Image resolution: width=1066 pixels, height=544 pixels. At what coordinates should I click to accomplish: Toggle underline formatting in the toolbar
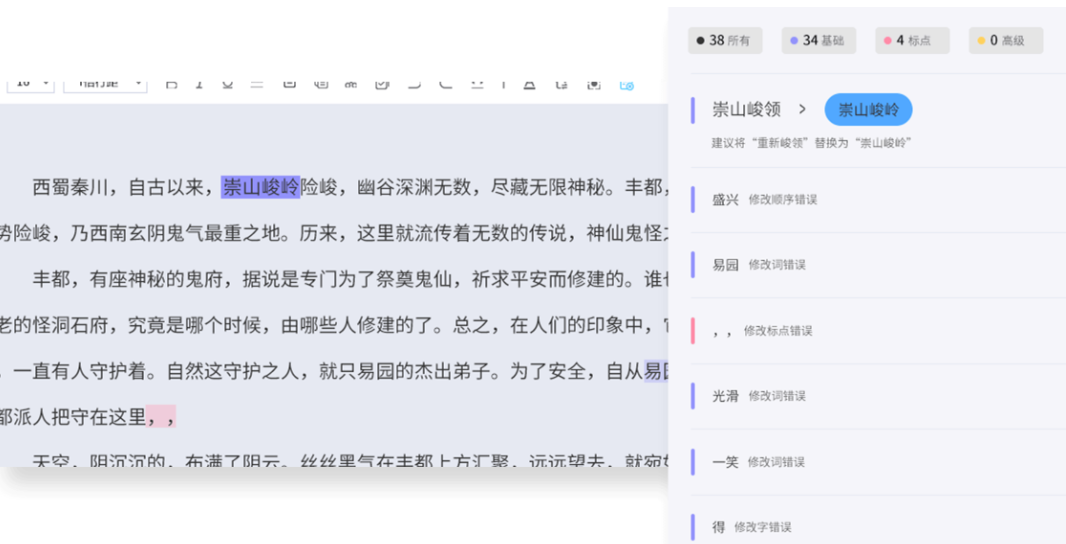tap(228, 84)
